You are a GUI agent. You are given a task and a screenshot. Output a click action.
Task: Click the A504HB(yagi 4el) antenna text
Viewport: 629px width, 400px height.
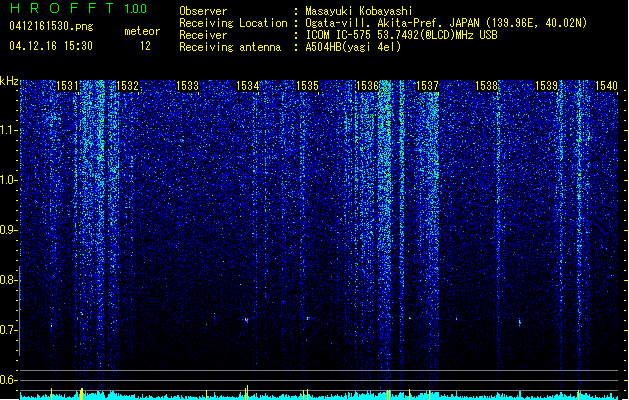(353, 47)
